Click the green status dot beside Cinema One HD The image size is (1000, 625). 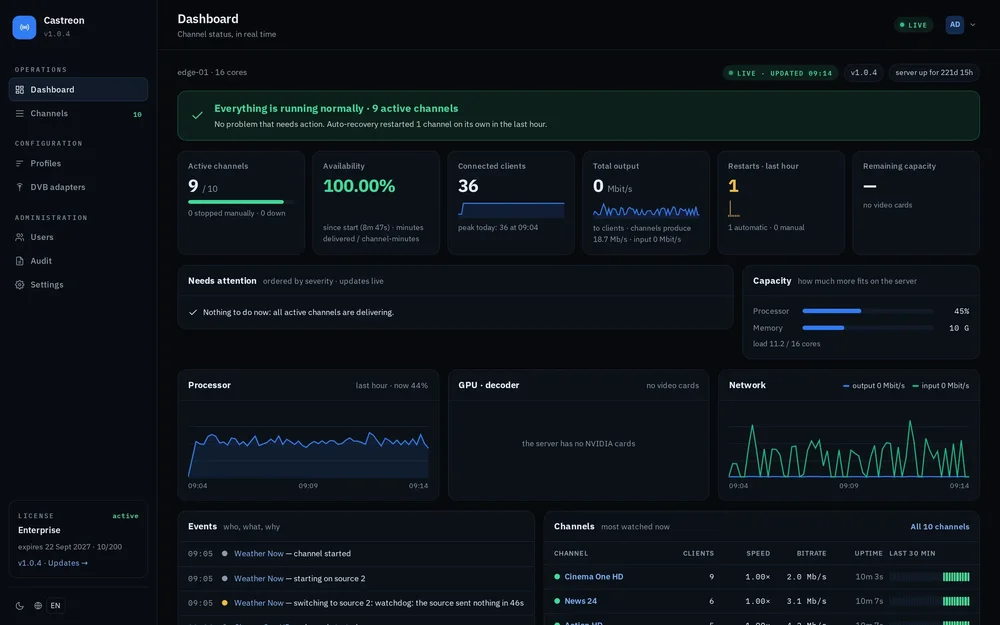click(x=557, y=577)
